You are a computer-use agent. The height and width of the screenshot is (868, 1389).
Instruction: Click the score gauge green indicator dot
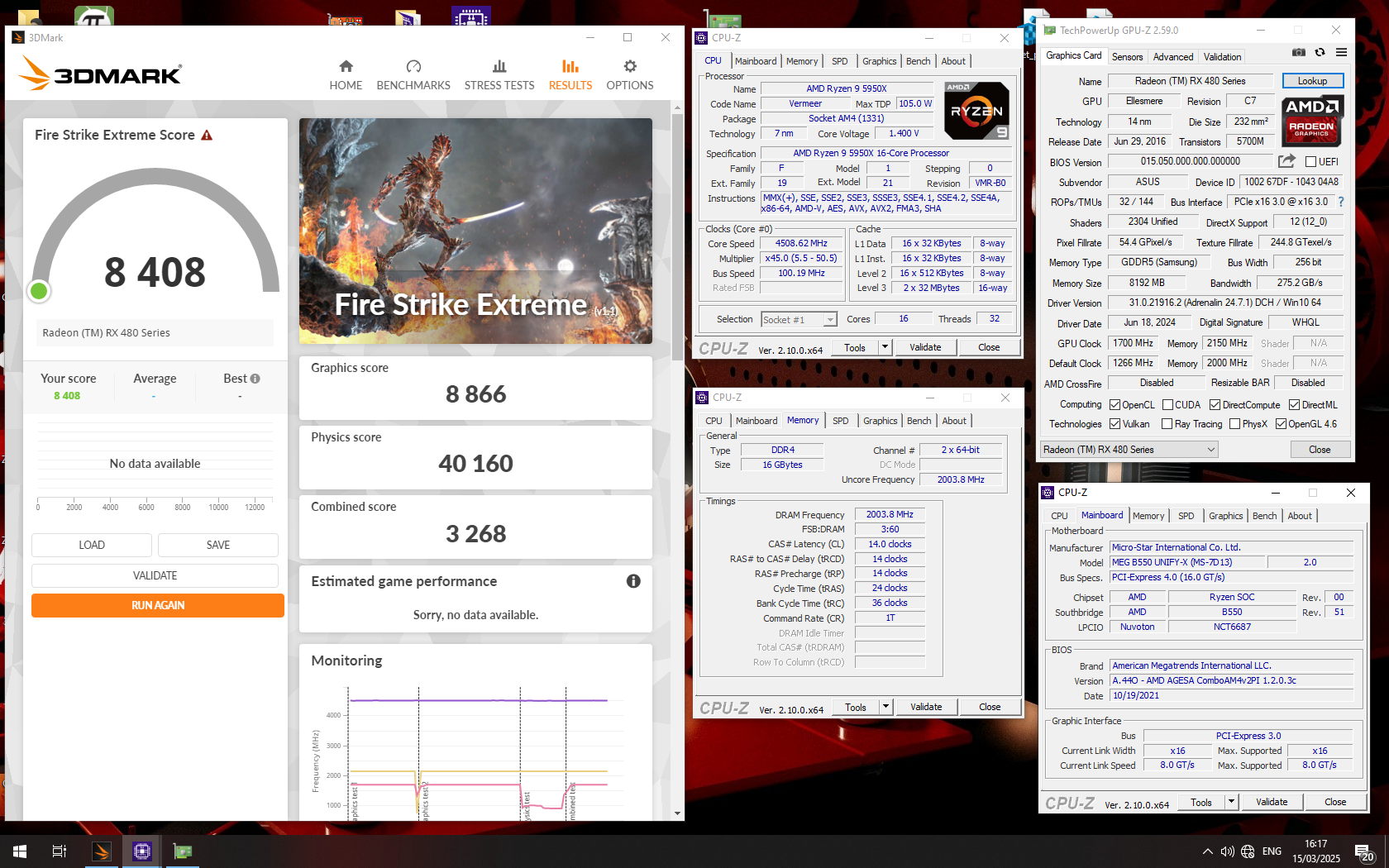[x=39, y=291]
